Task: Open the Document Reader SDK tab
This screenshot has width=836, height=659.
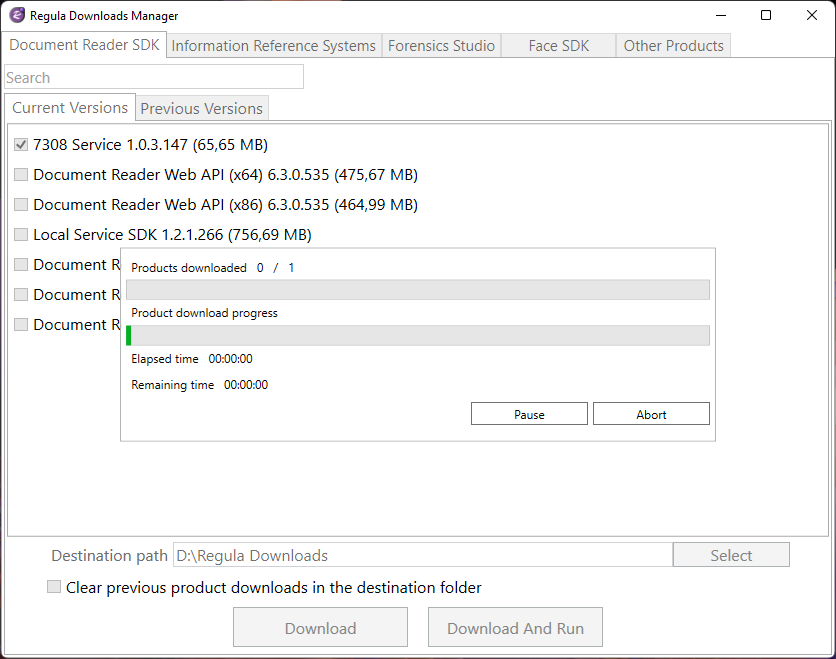Action: 84,45
